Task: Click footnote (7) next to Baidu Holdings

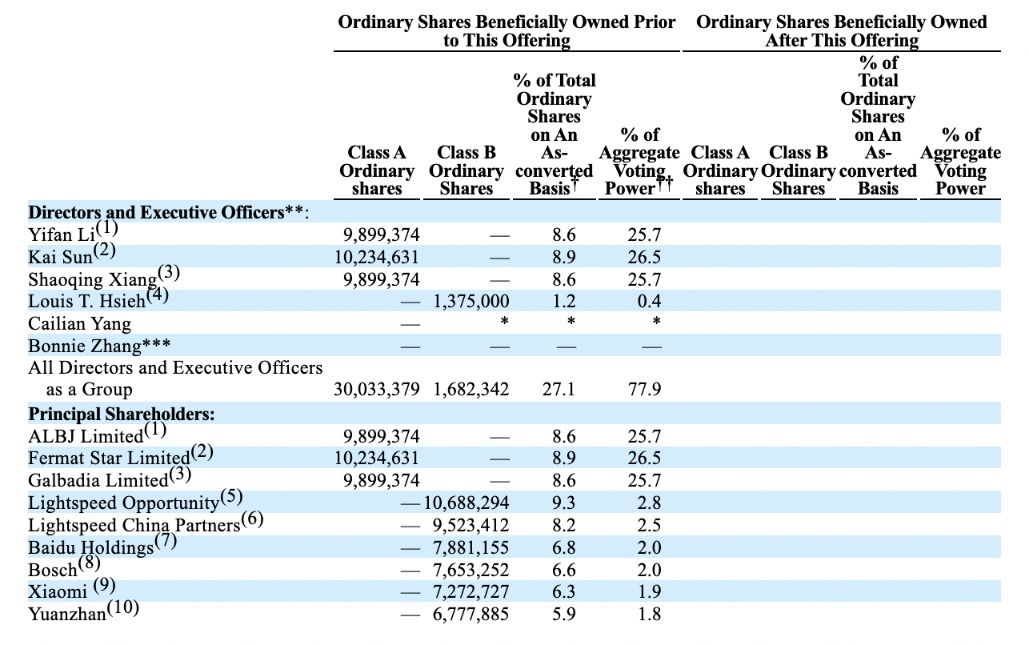Action: click(166, 542)
